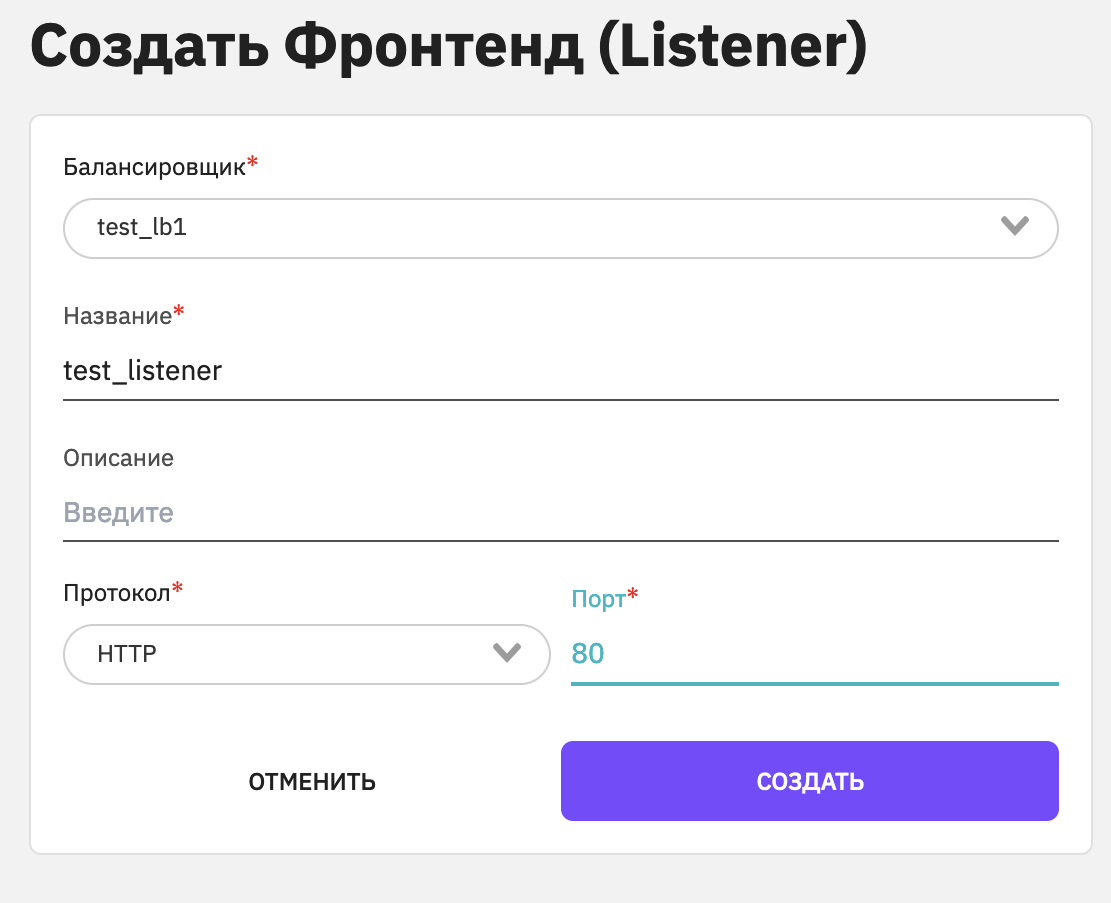Select the Создать Фронтенд (Listener) heading
This screenshot has width=1111, height=903.
(x=449, y=47)
